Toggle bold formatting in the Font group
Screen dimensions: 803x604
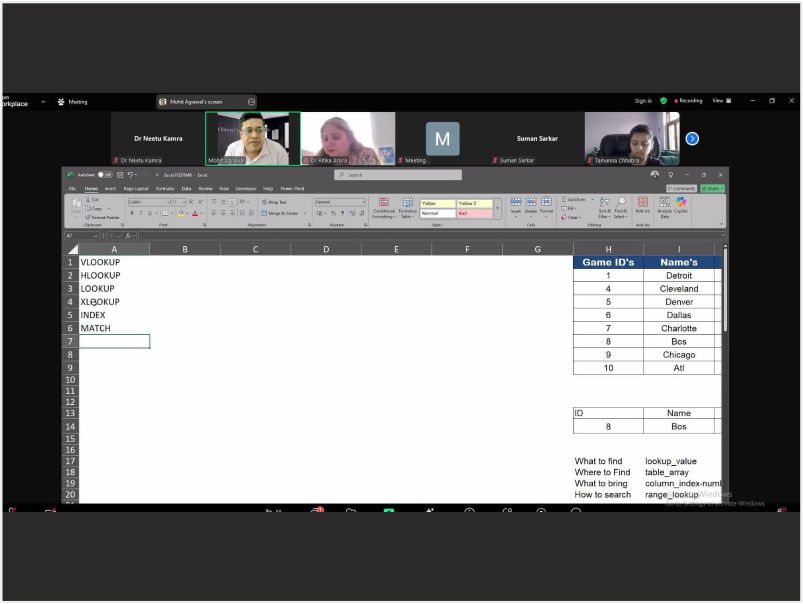point(131,212)
